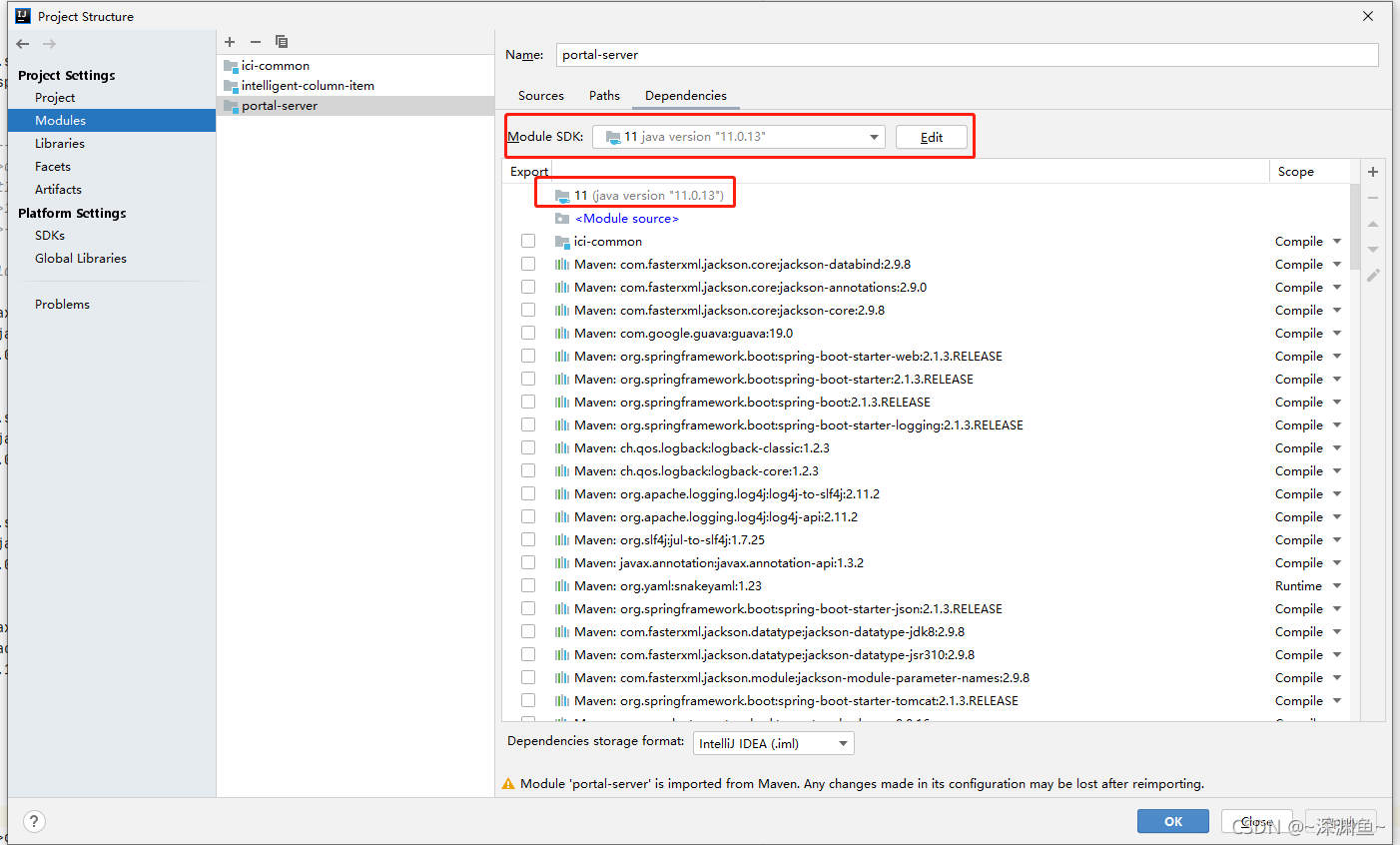This screenshot has height=845, width=1400.
Task: Select Modules in Project Settings
Action: point(112,121)
